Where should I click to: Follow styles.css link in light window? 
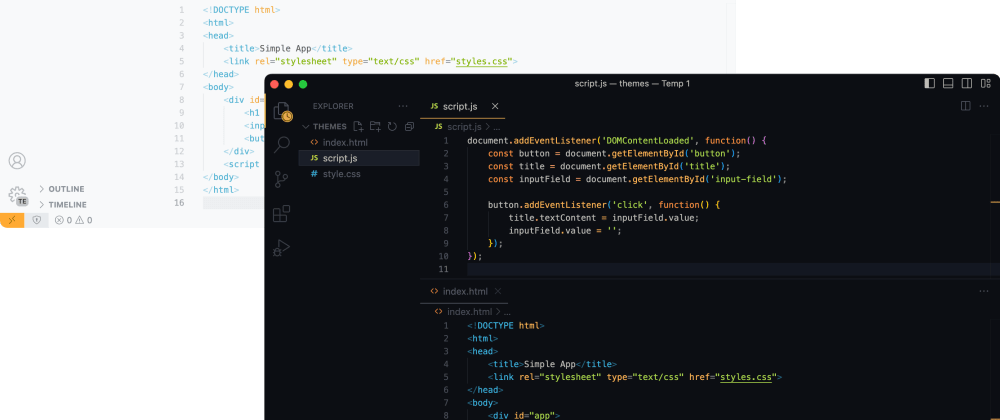coord(484,61)
